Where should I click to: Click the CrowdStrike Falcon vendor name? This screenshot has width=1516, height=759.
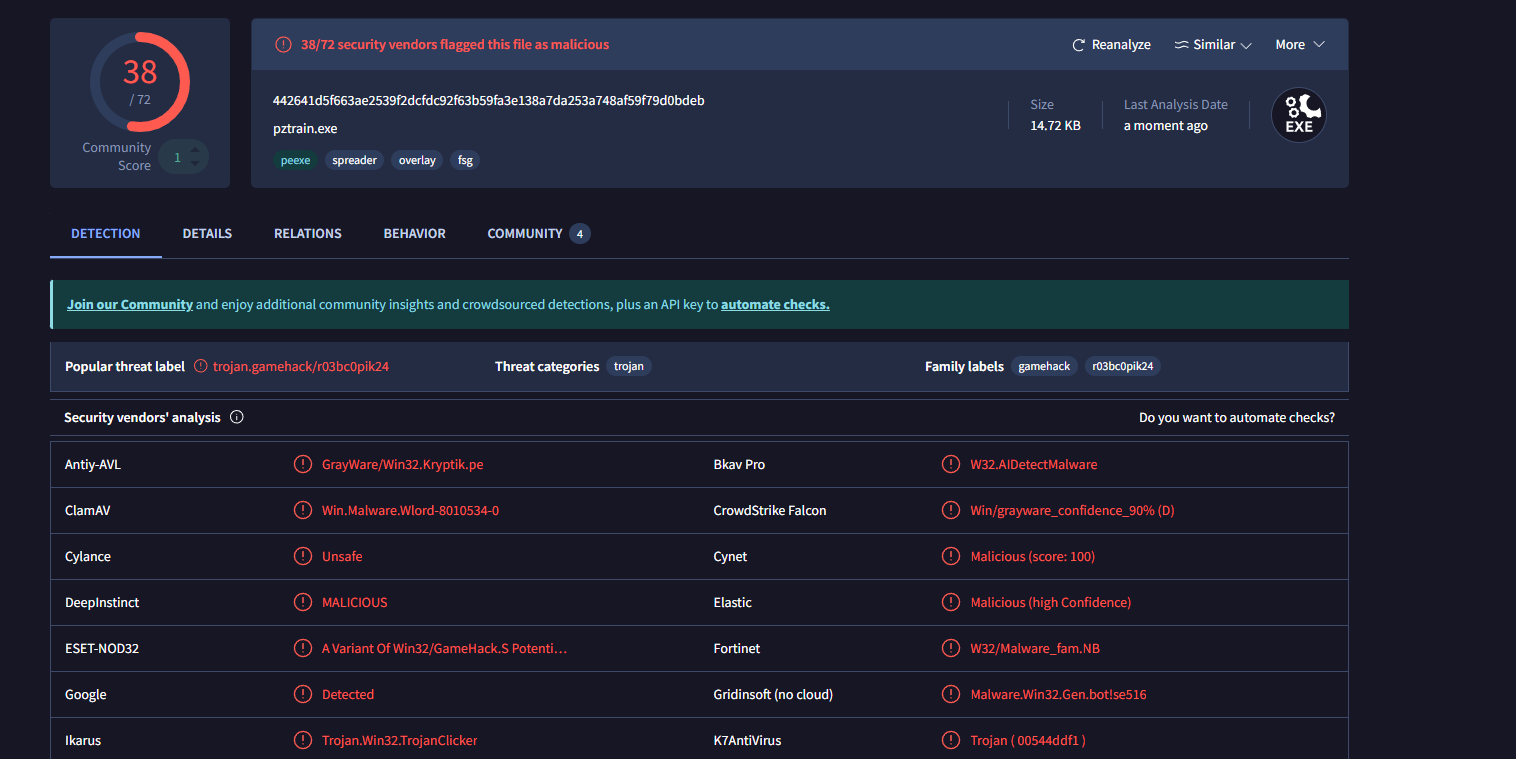770,511
